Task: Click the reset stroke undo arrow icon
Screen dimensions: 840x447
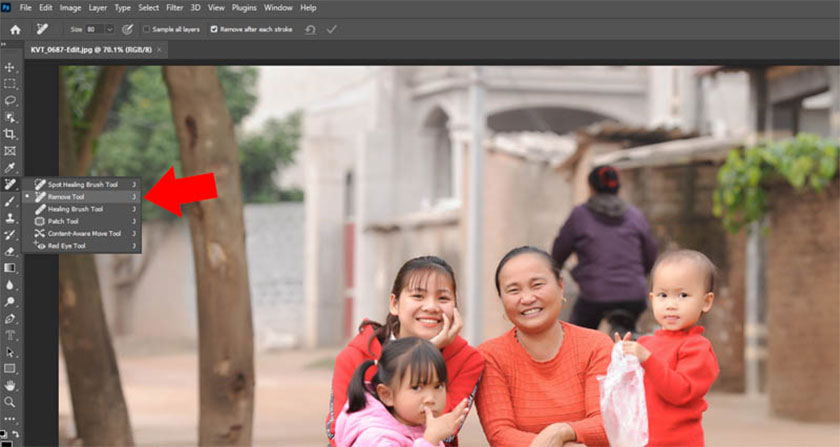Action: (x=310, y=29)
